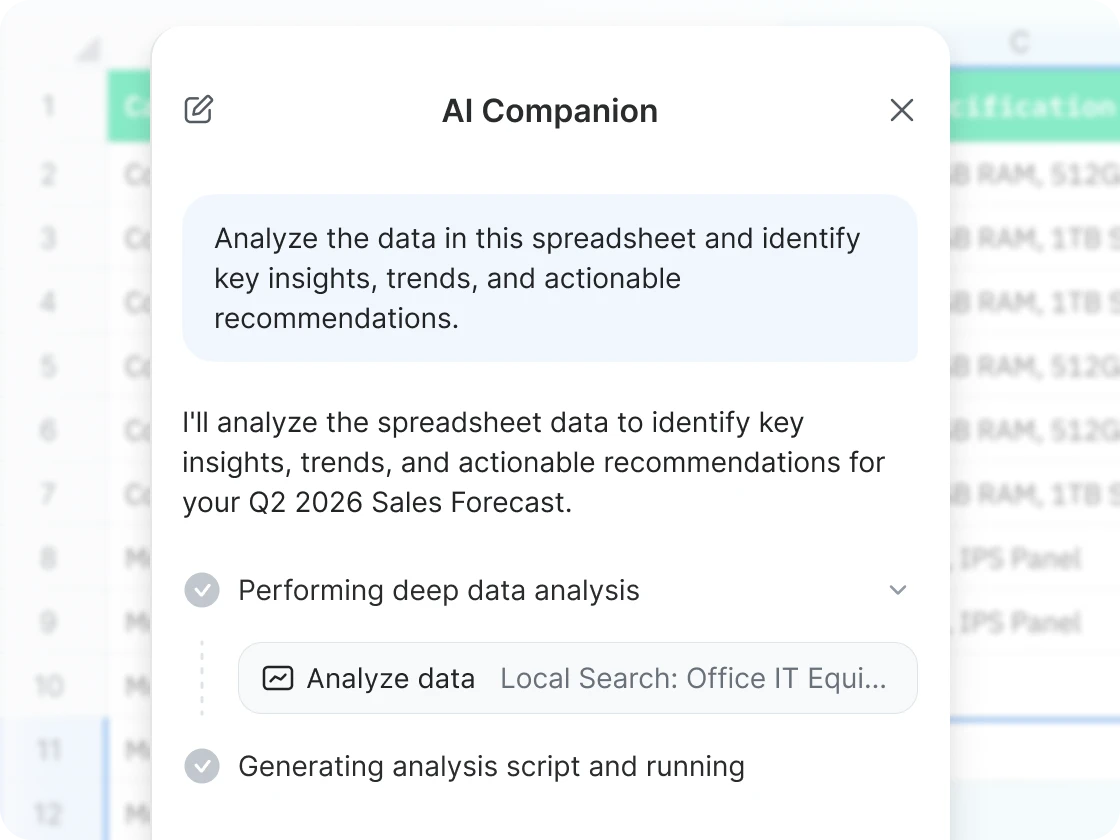Click the X to close AI Companion
The height and width of the screenshot is (840, 1120).
click(x=901, y=110)
